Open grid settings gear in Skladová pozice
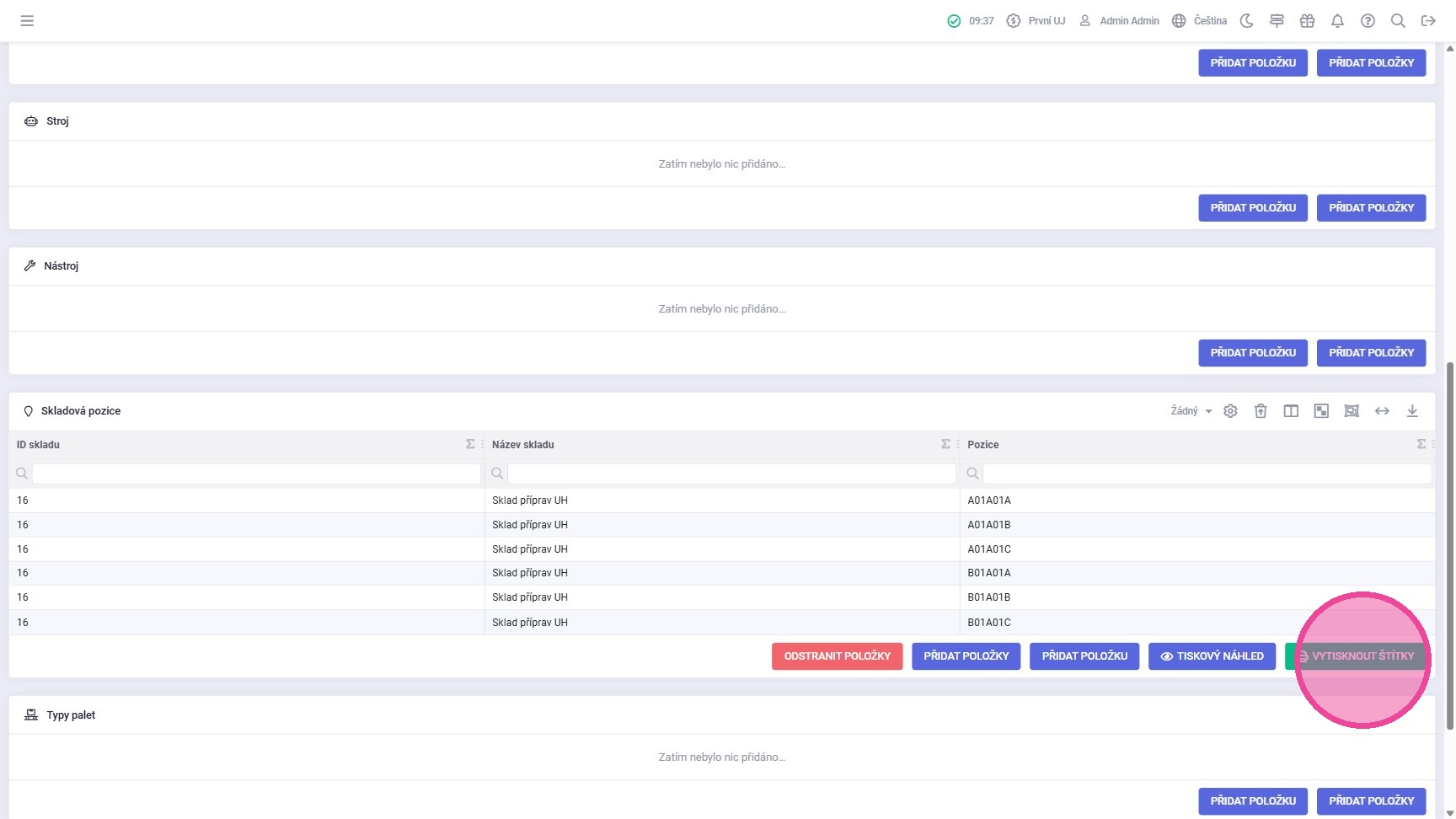The width and height of the screenshot is (1456, 819). coord(1230,411)
